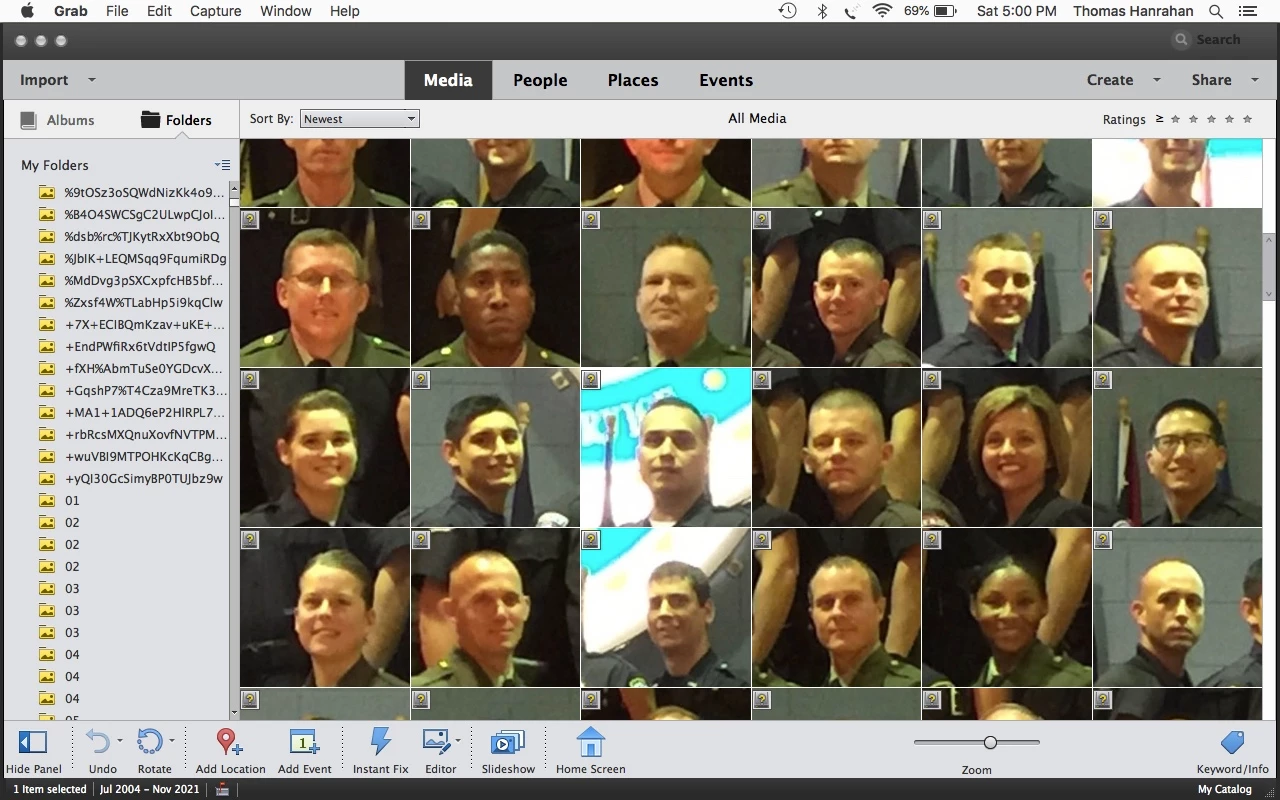
Task: Click the folder icon next to 01
Action: click(46, 500)
